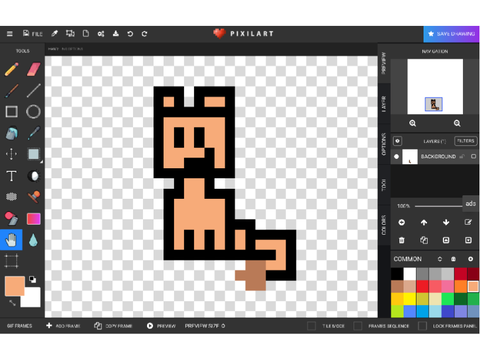Select the Selection square tool
This screenshot has width=480, height=360.
tap(33, 154)
